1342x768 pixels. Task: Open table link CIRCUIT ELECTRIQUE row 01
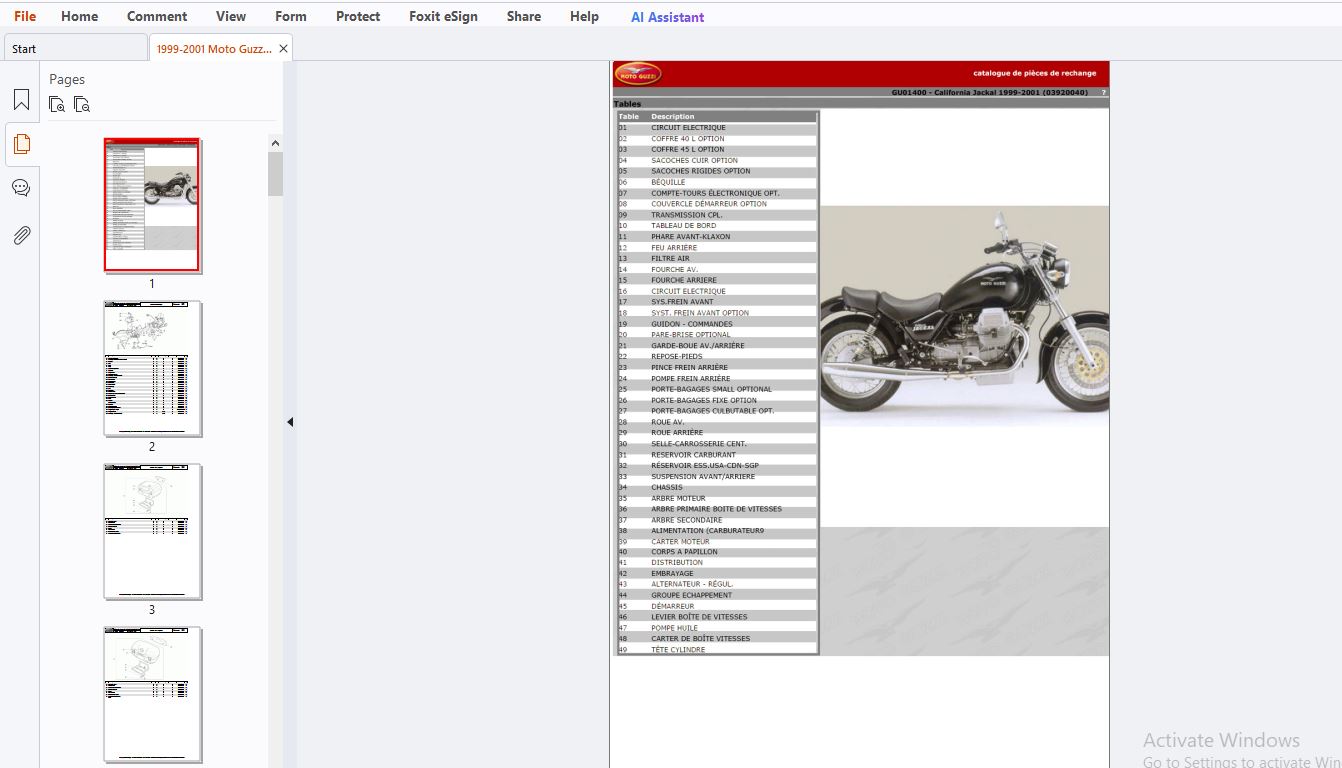[688, 127]
